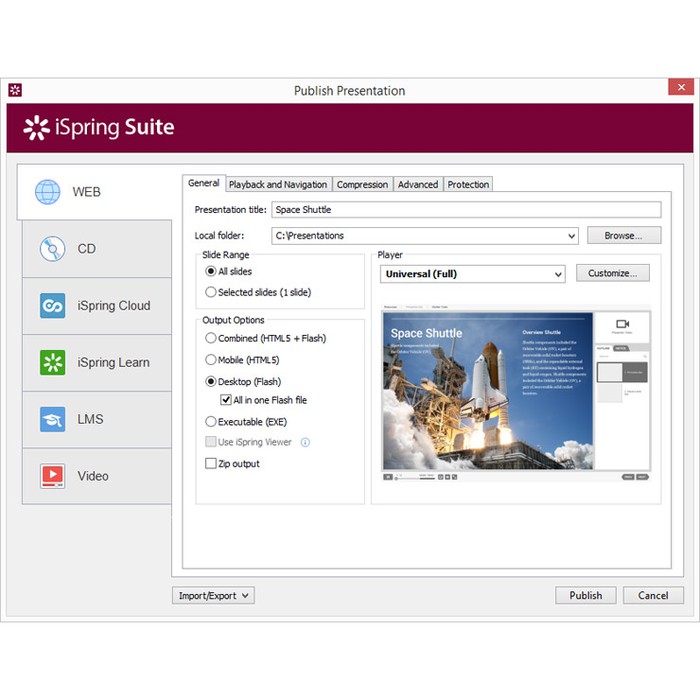The height and width of the screenshot is (700, 700).
Task: Choose Combined (HTML5 + Flash) output
Action: [x=210, y=338]
